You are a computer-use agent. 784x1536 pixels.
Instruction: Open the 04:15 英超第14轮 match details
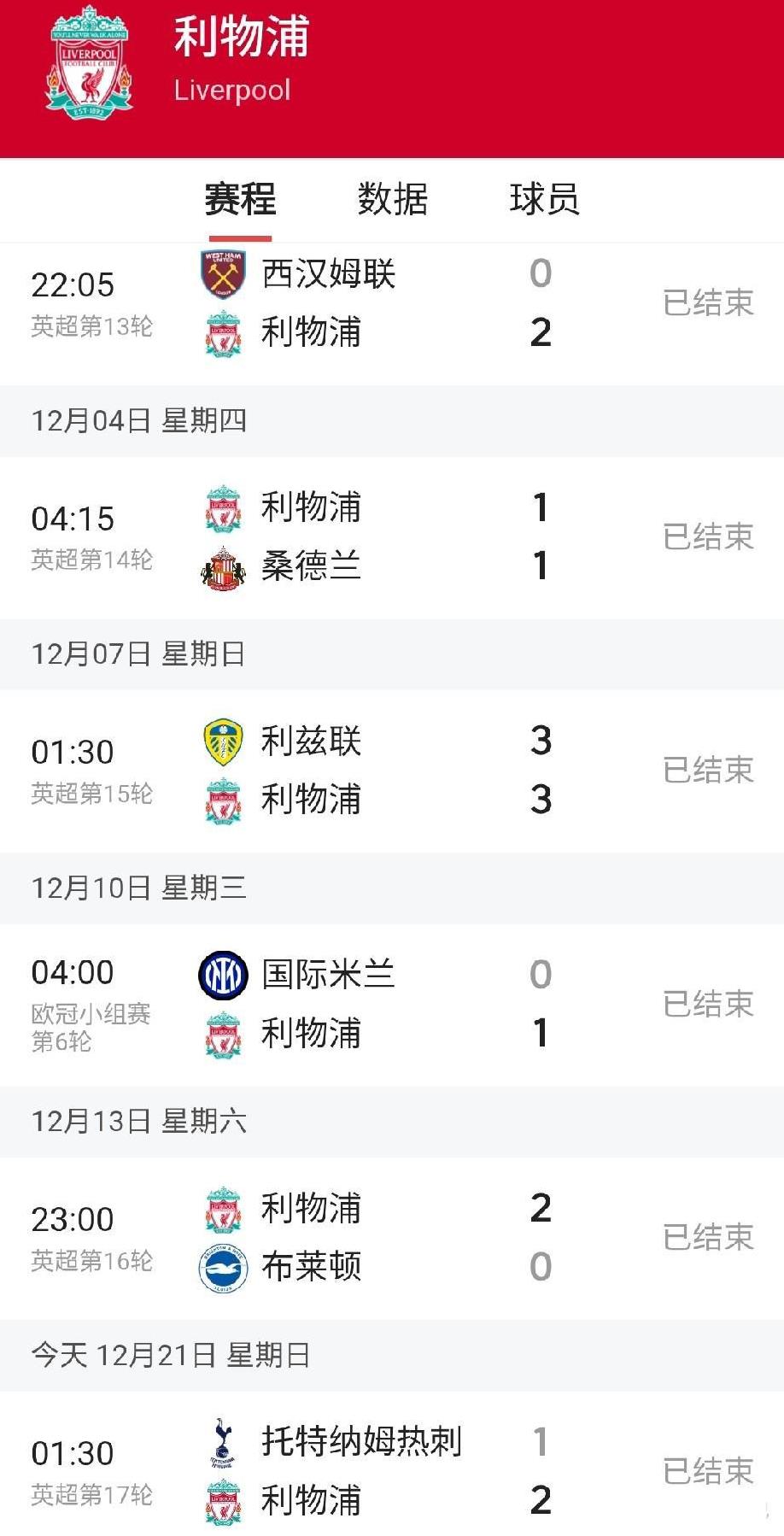91,536
